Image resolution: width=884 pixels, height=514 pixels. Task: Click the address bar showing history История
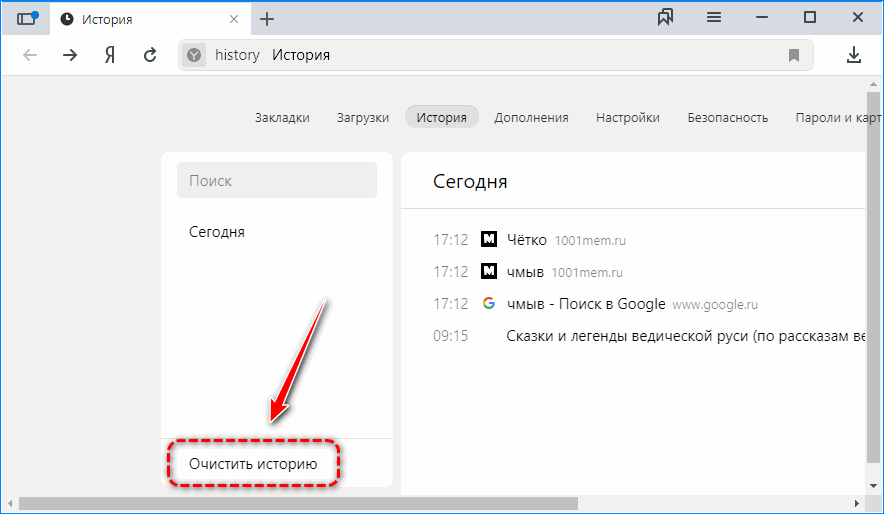click(496, 55)
